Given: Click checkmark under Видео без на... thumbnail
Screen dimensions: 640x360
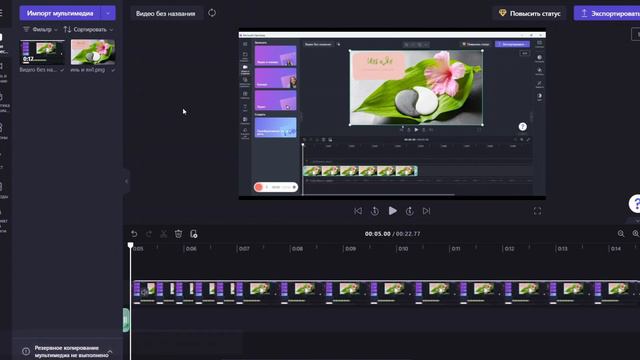Looking at the screenshot, I should (x=62, y=70).
